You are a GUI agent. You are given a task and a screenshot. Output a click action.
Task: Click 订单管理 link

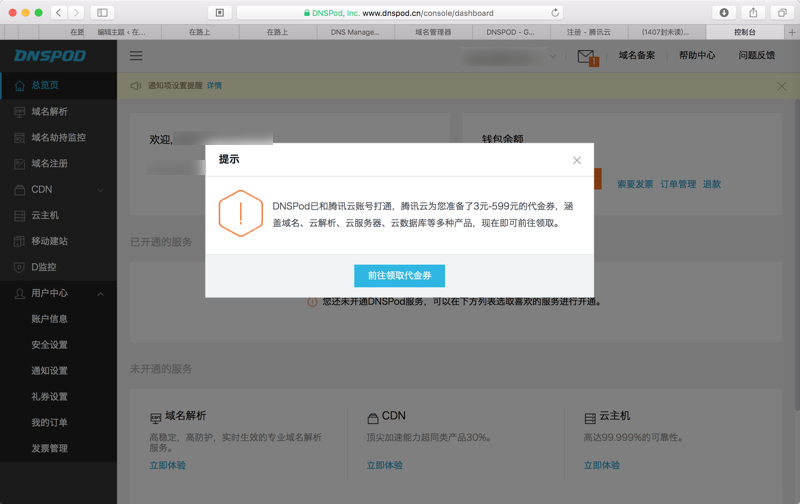coord(678,184)
